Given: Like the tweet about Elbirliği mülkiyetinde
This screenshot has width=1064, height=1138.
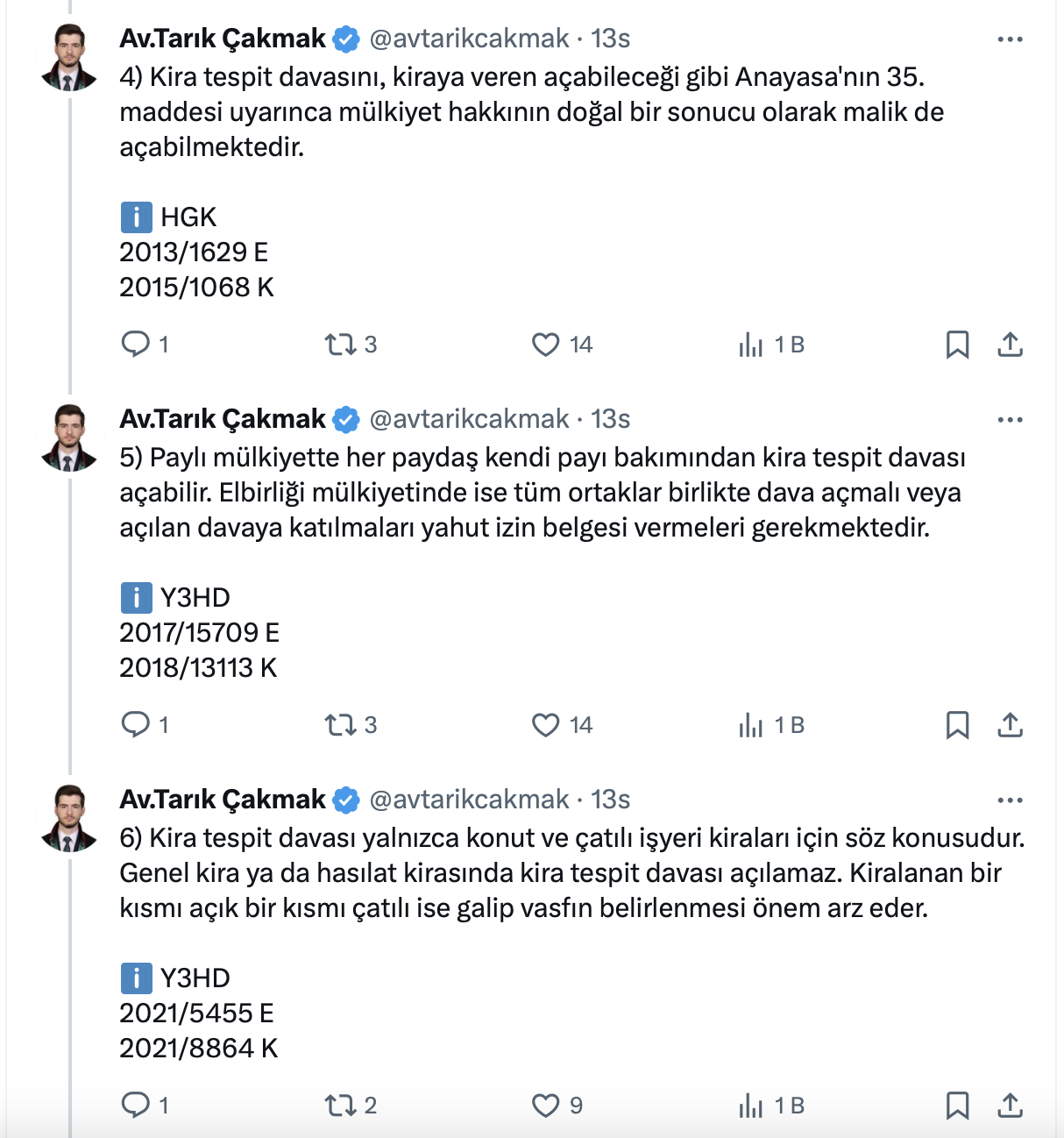Looking at the screenshot, I should pyautogui.click(x=545, y=724).
